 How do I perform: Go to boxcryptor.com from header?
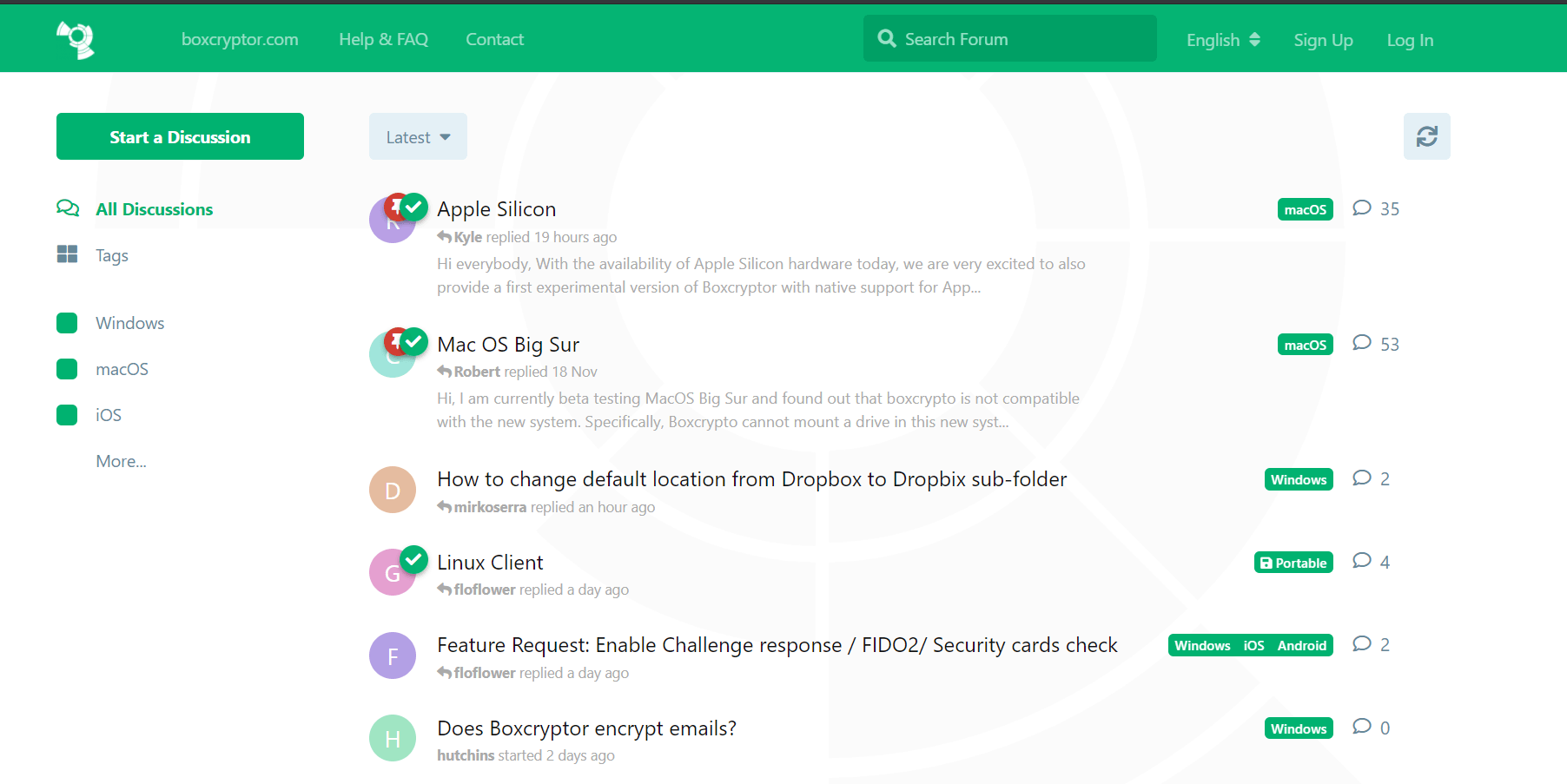[240, 39]
